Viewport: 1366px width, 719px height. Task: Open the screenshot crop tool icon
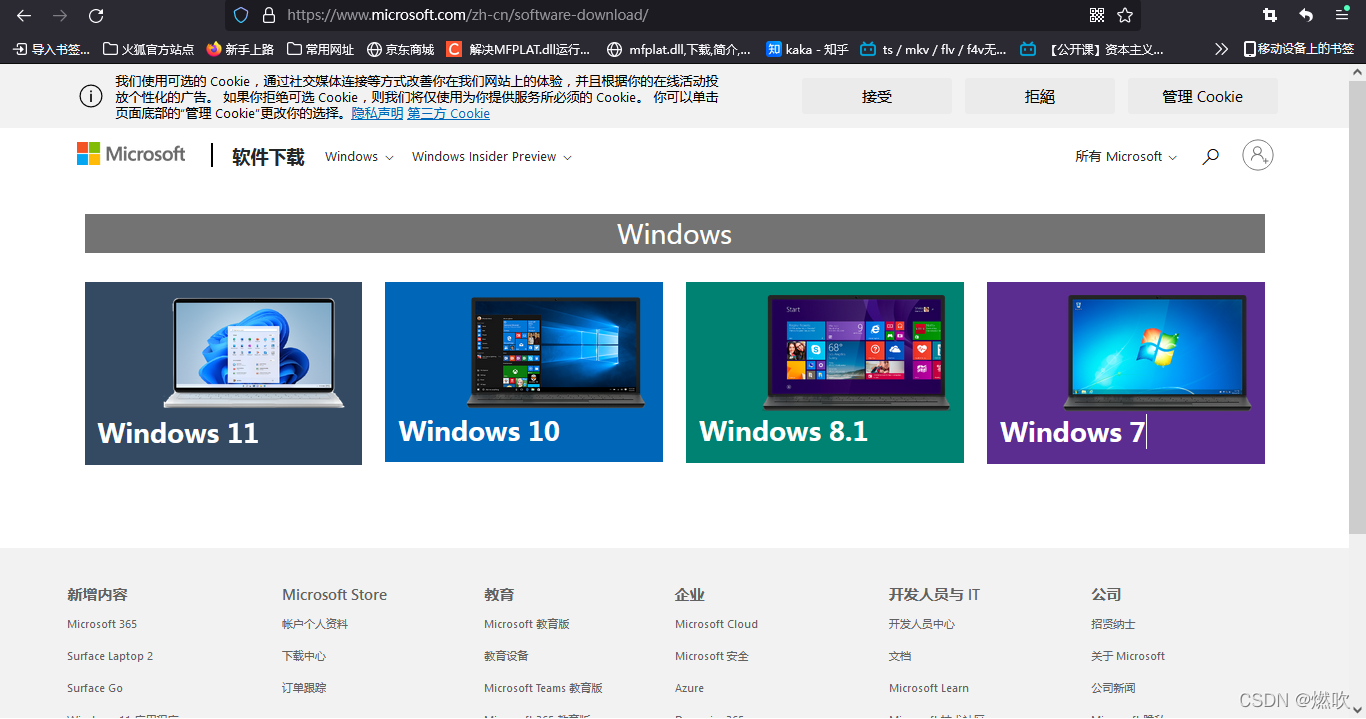point(1270,15)
